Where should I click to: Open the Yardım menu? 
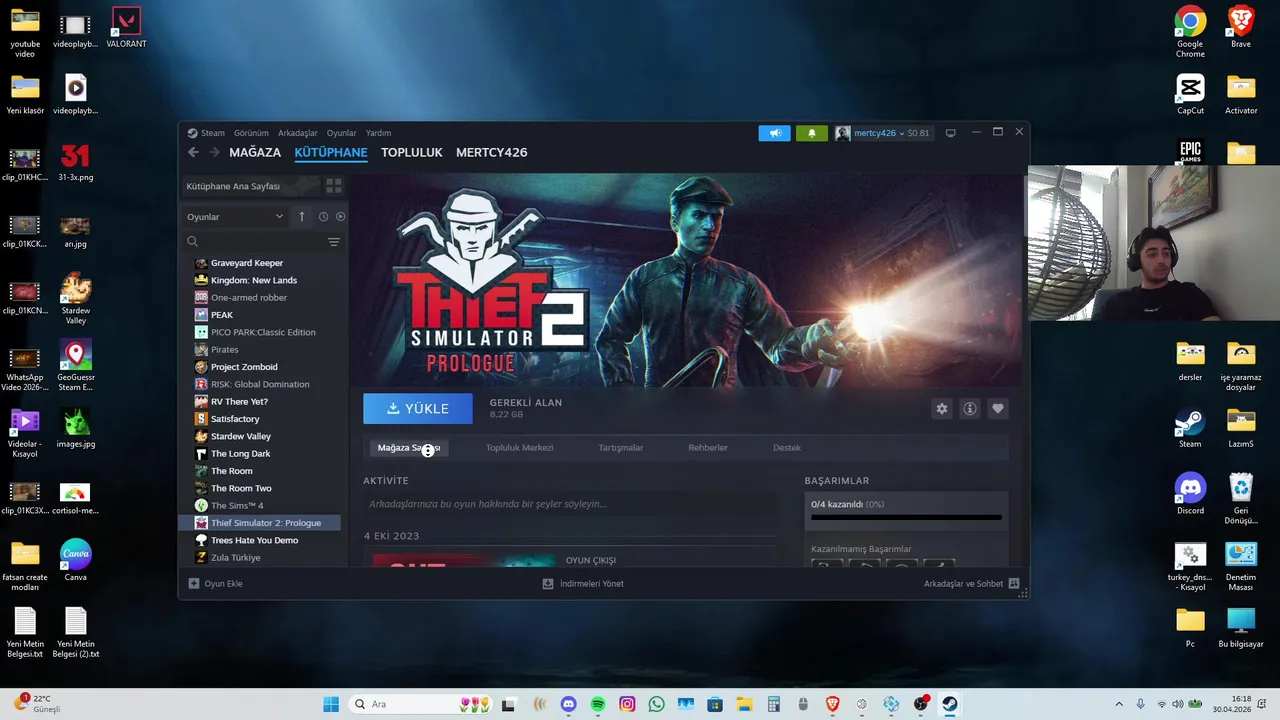pyautogui.click(x=378, y=133)
